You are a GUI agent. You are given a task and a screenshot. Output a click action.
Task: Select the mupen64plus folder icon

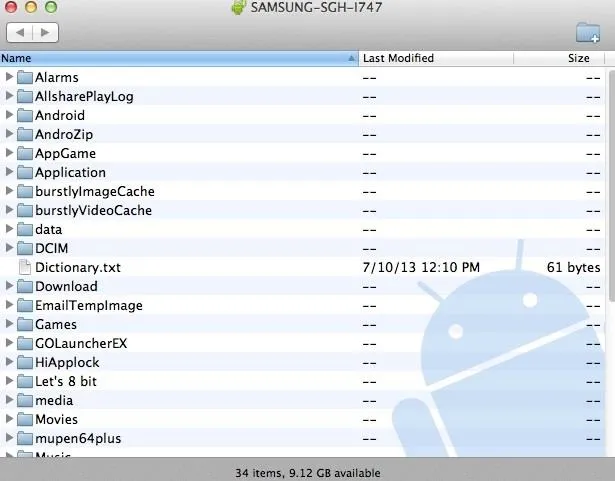coord(25,438)
